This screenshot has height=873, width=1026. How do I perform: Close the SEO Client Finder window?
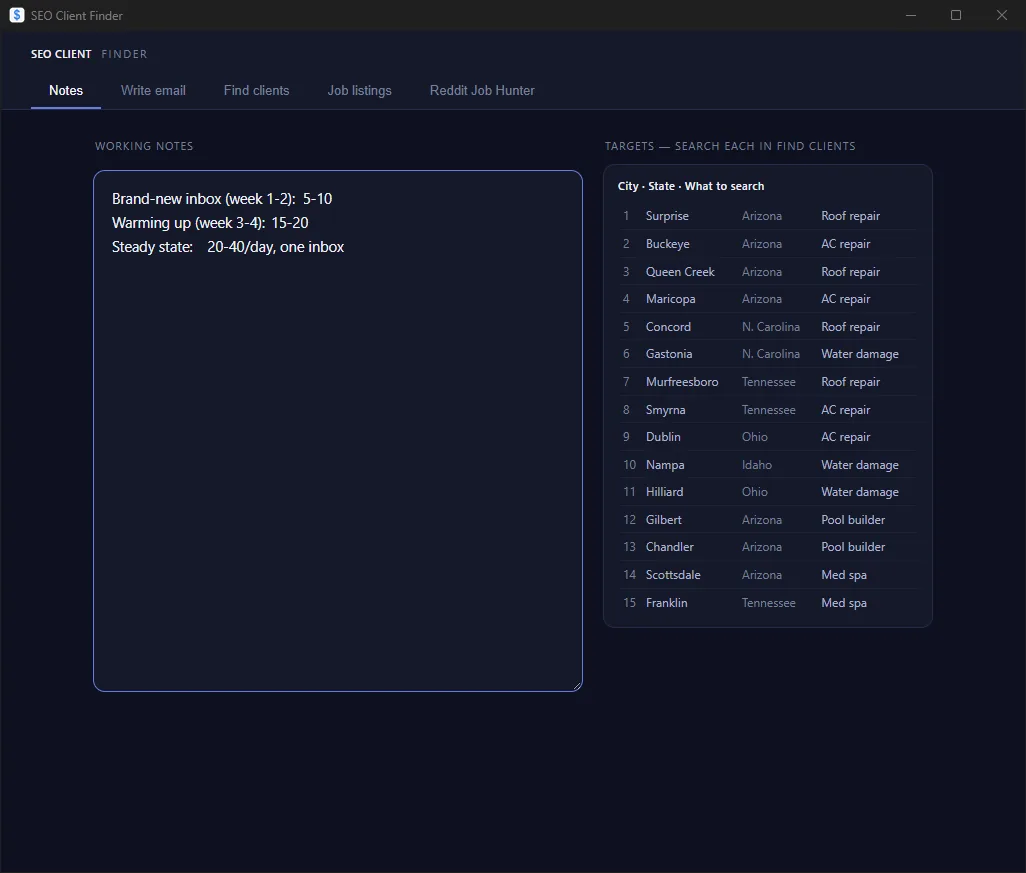pos(1002,15)
